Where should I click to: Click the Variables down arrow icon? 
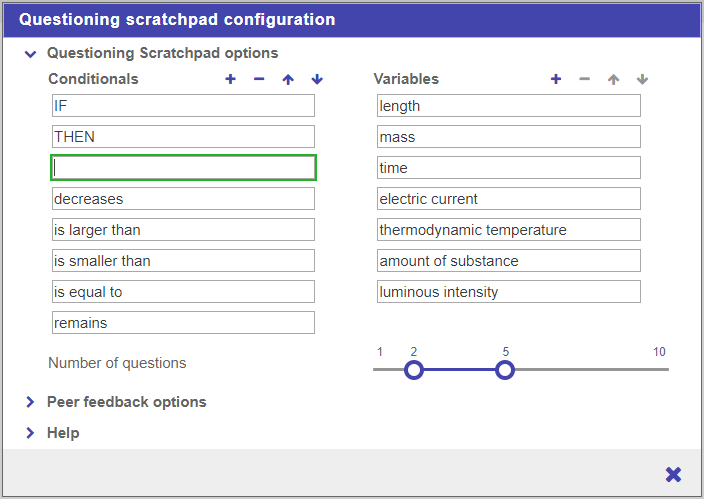[643, 79]
